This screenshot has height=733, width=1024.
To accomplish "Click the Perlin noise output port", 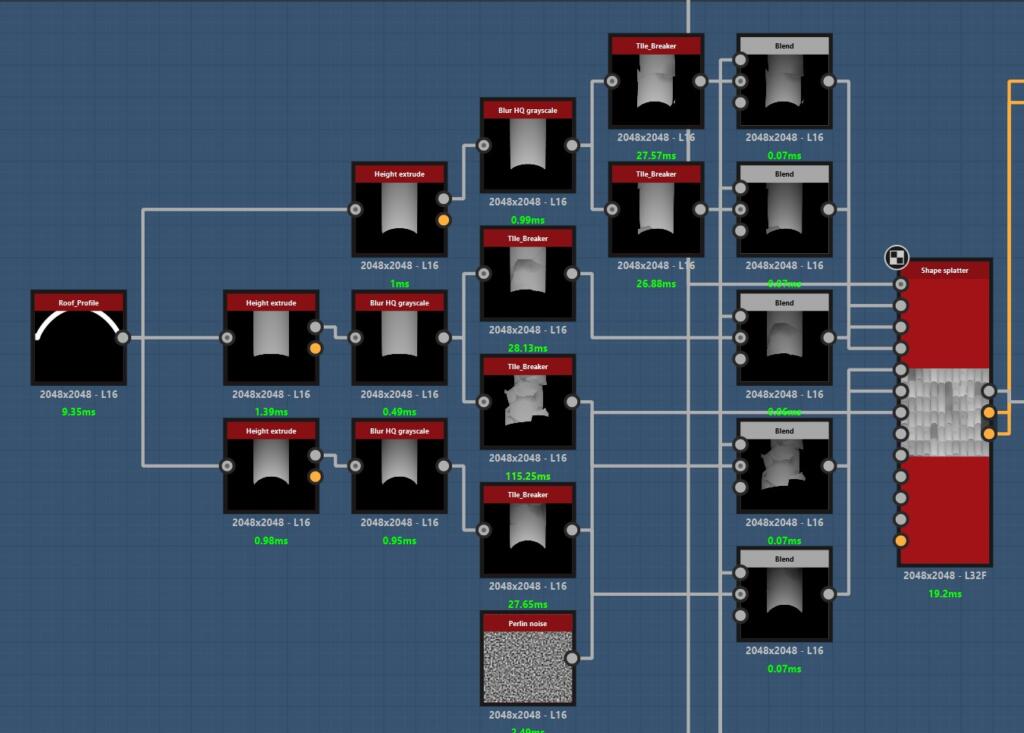I will (572, 658).
